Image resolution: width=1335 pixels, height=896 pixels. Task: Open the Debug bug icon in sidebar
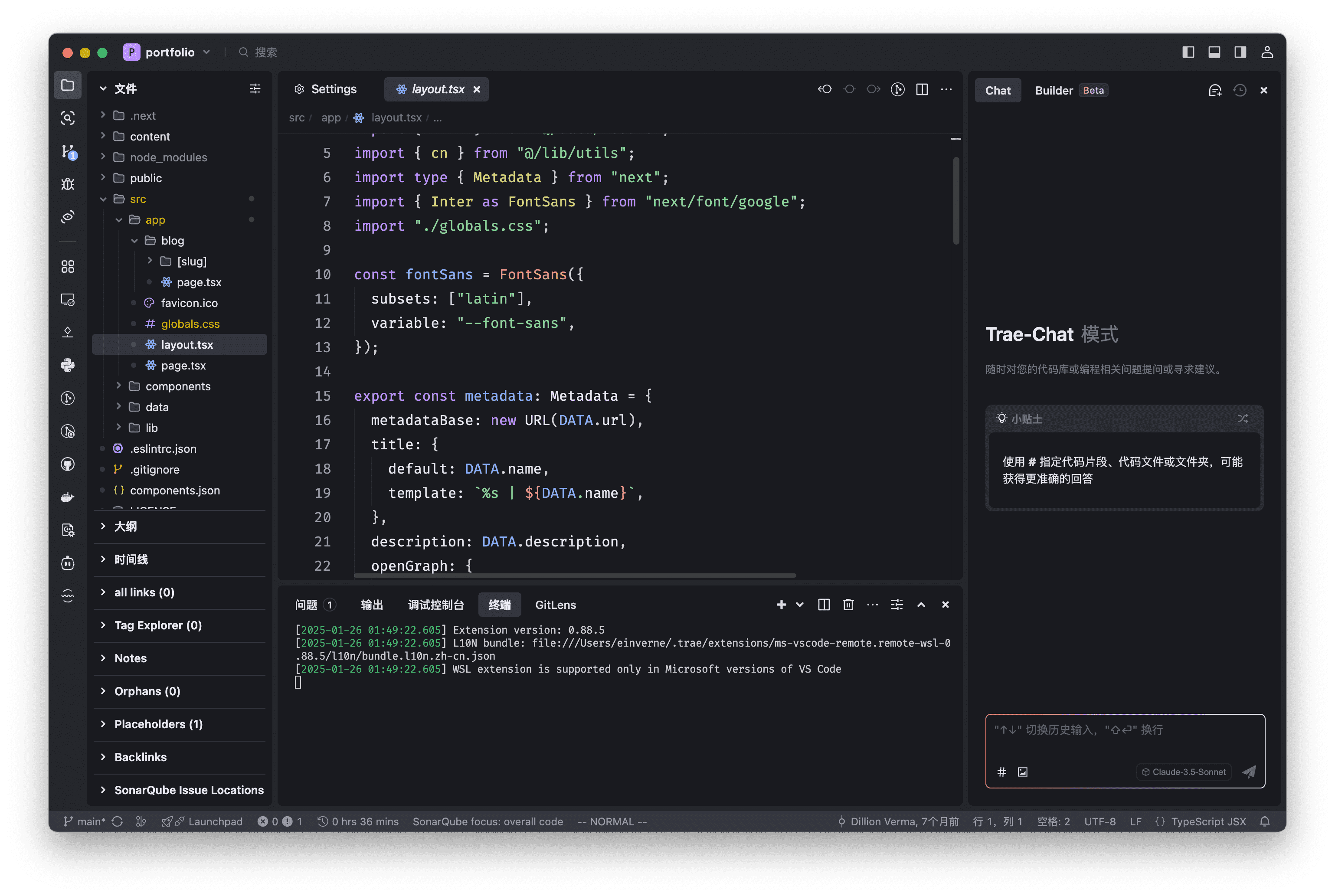[67, 184]
